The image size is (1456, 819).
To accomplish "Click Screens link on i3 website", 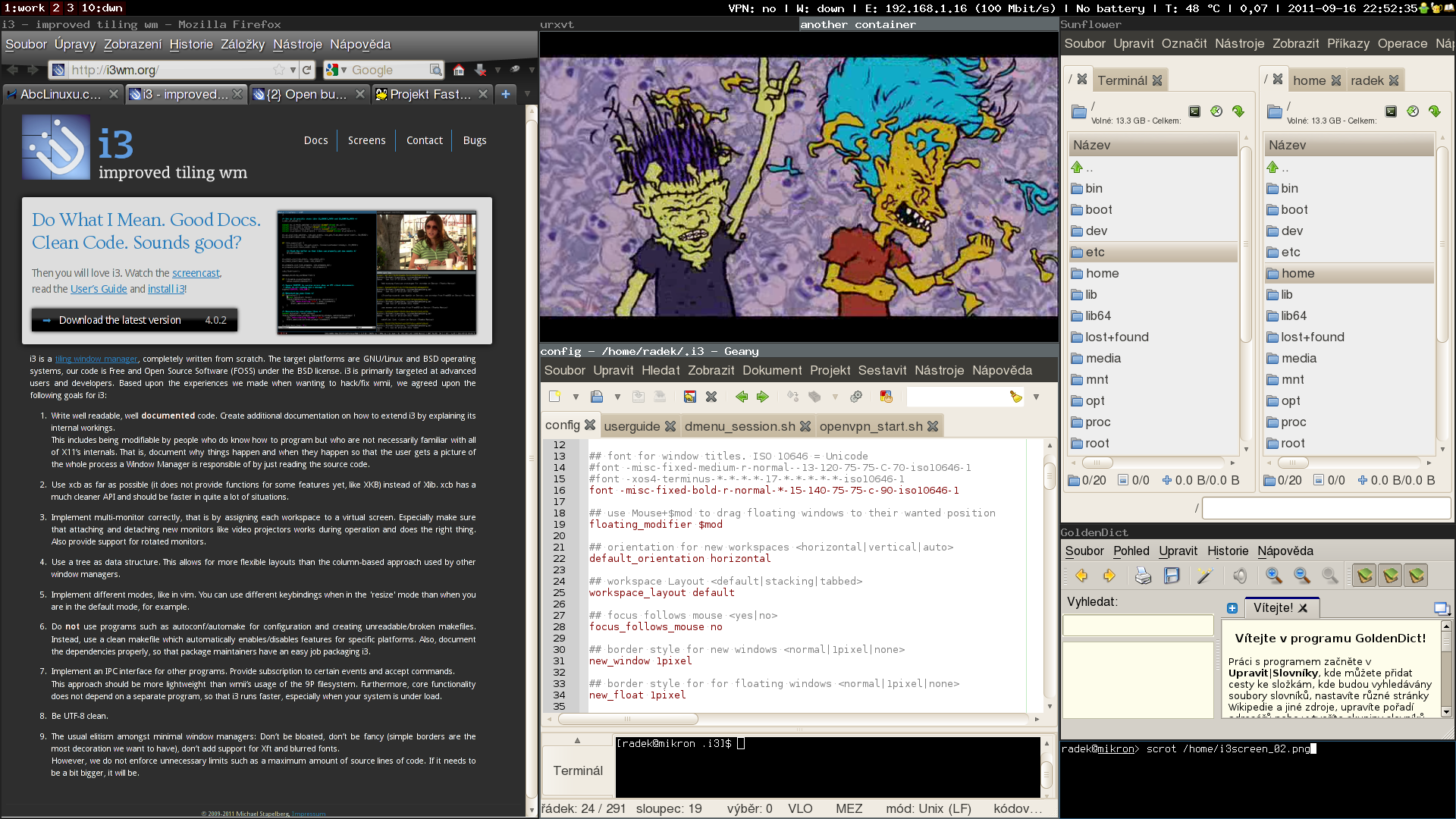I will (366, 140).
